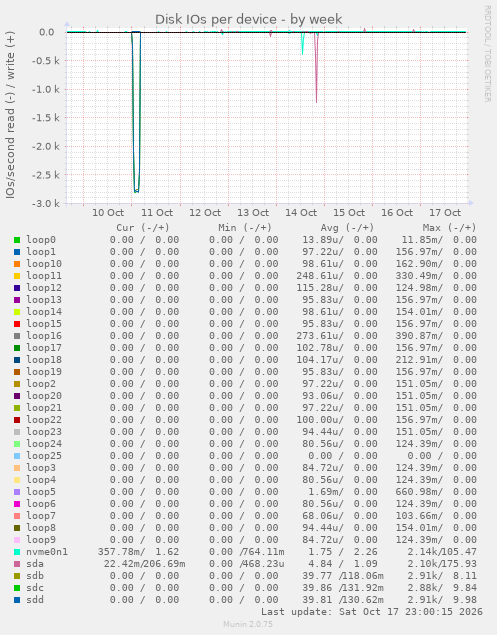Click the deep read spike on 10 Oct
Viewport: 497px width, 635px height.
coord(136,112)
